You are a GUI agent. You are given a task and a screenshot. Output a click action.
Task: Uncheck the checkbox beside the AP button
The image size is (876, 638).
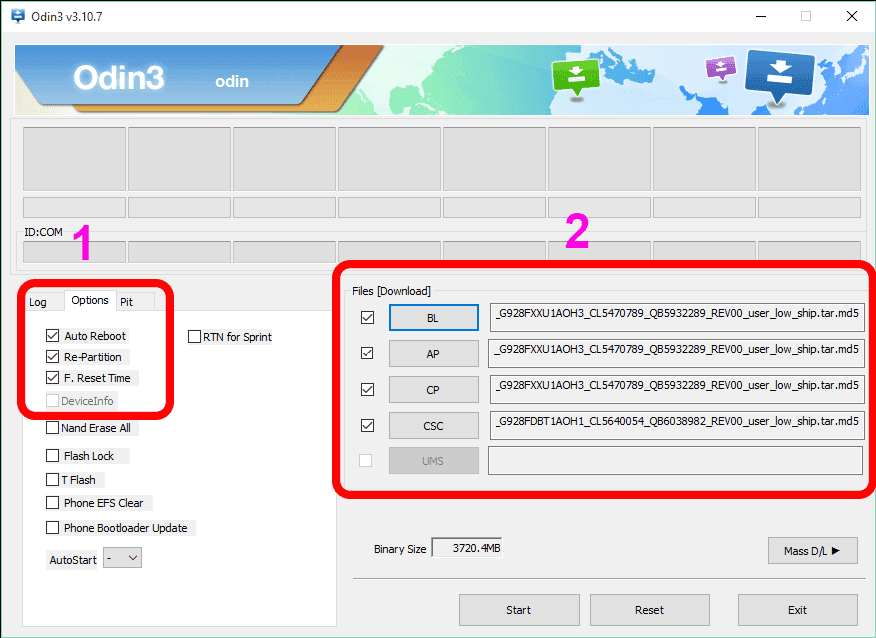pos(367,353)
